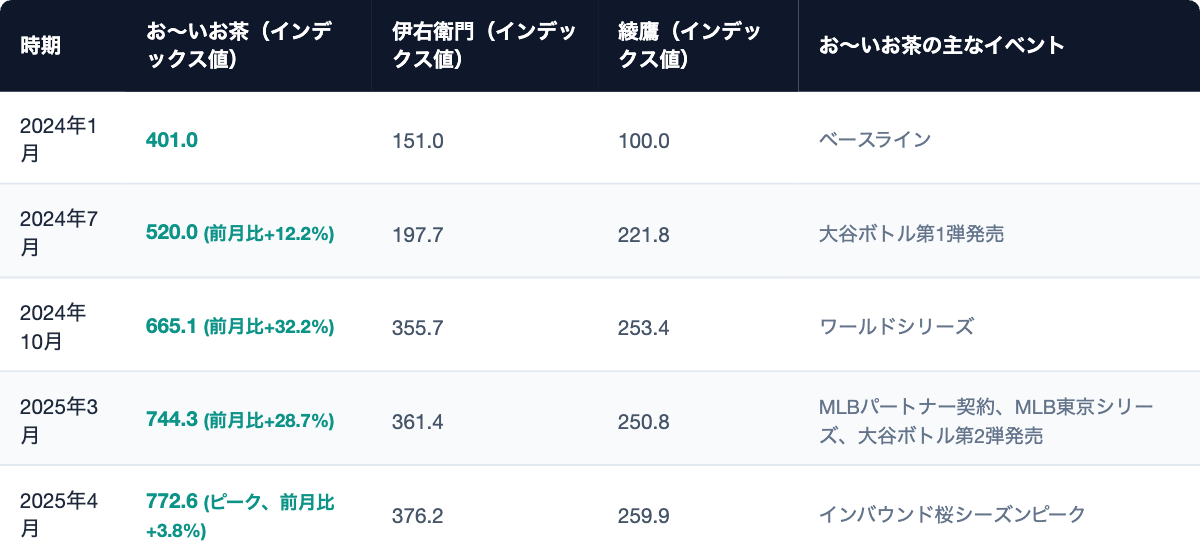Screen dimensions: 1200x559
Task: Click the 綾鷹（インデックス値） column header
Action: tap(690, 46)
